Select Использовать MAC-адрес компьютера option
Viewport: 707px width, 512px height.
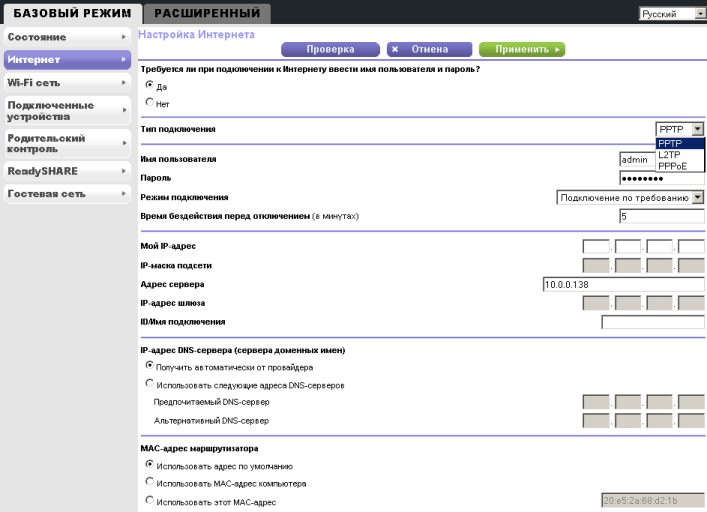(x=150, y=481)
